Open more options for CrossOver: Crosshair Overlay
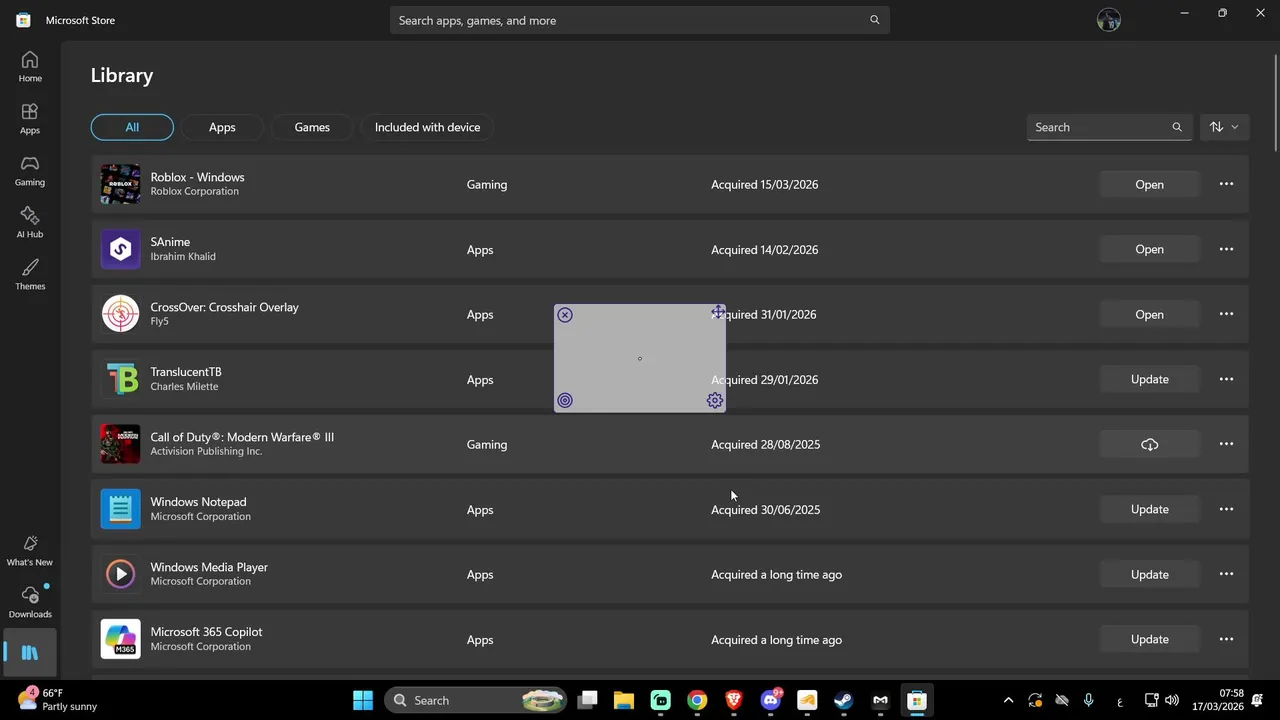The image size is (1280, 720). point(1226,314)
